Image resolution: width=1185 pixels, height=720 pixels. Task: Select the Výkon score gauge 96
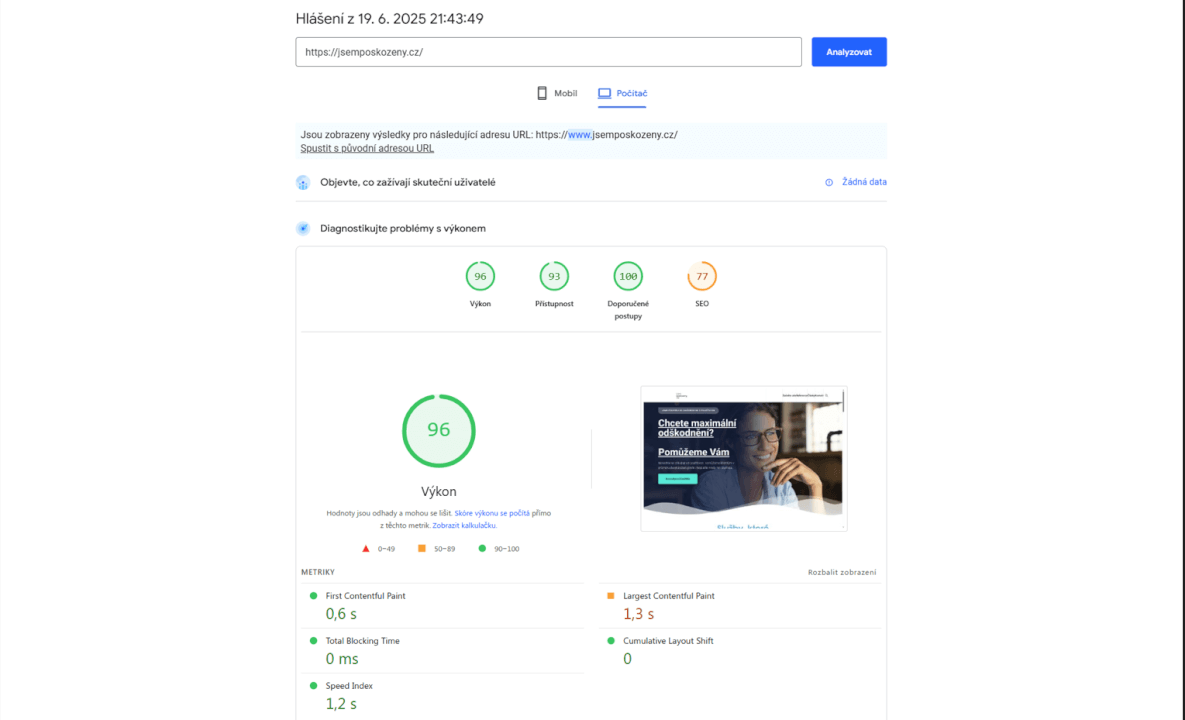(480, 277)
